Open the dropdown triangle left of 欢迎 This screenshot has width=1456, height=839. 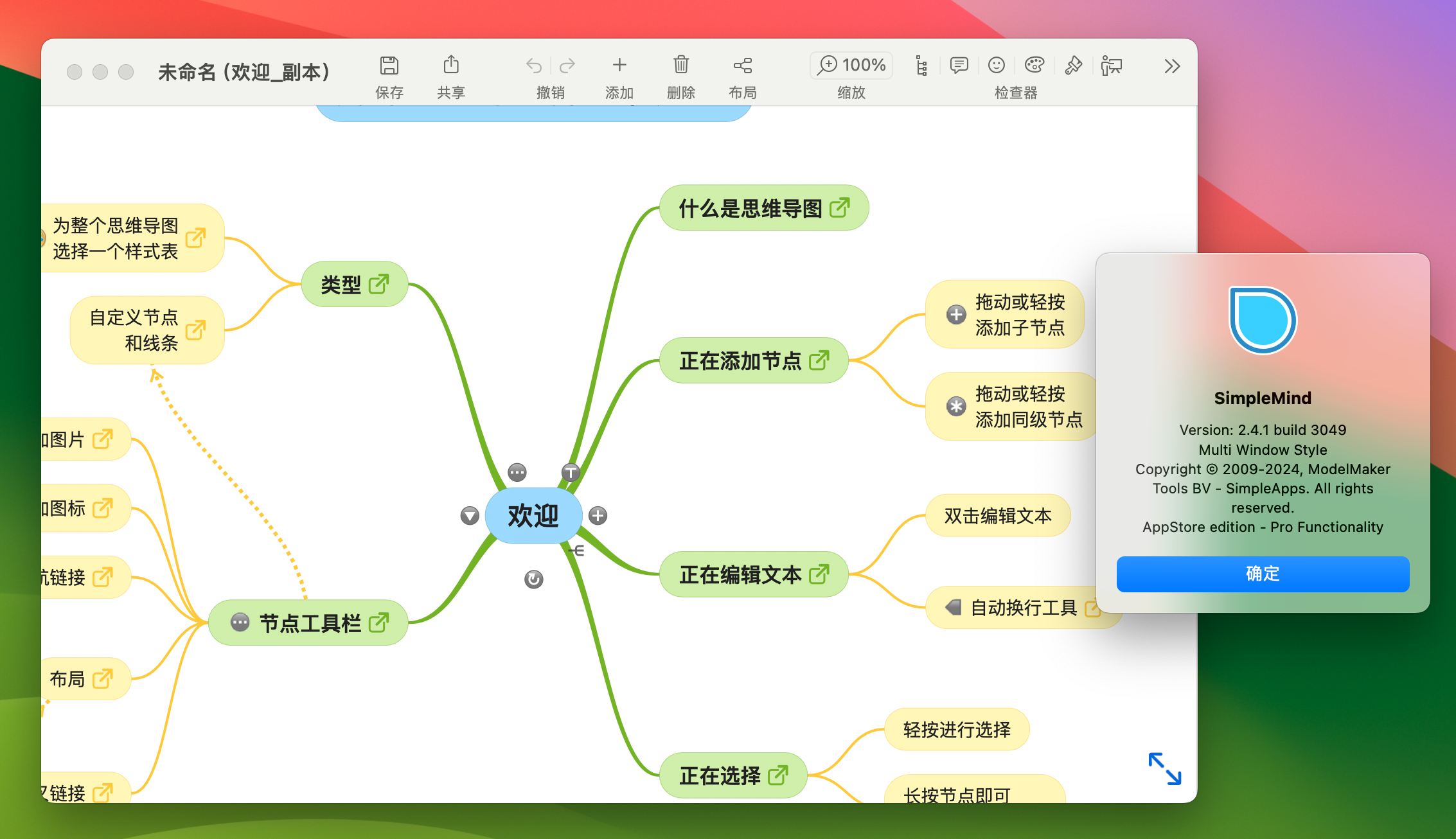coord(470,515)
